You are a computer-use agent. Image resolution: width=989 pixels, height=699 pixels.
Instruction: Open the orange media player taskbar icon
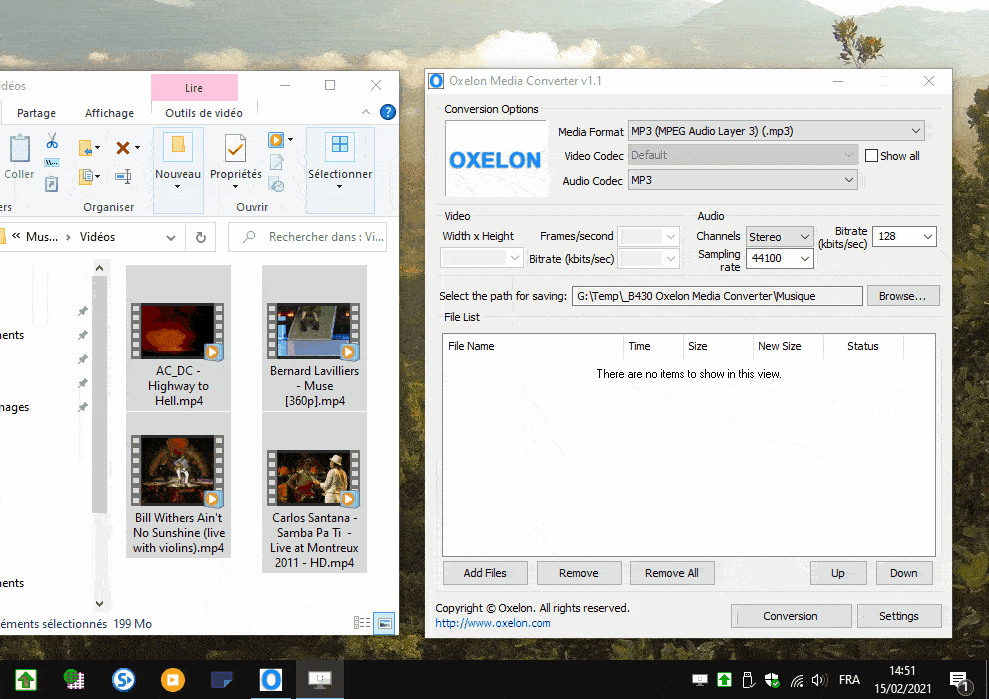coord(173,679)
